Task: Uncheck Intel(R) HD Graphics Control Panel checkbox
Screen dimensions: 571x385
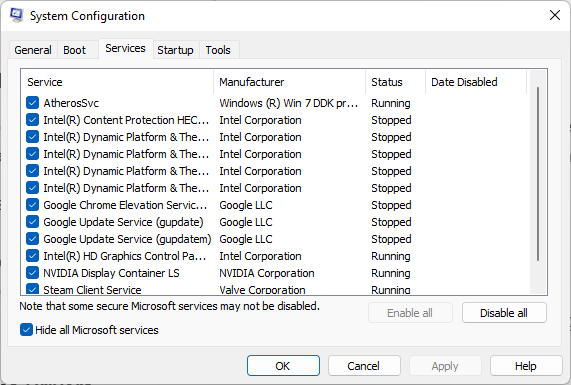Action: (x=32, y=256)
